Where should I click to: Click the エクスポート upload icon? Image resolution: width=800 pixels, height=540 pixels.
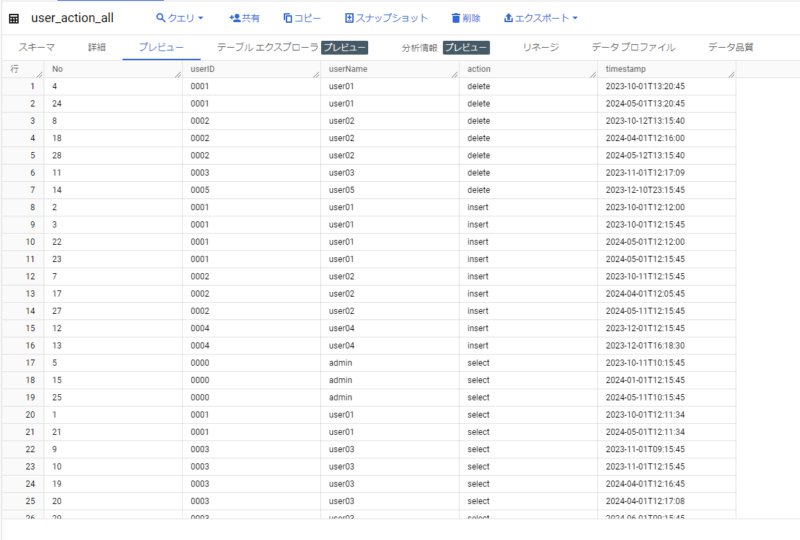(508, 18)
